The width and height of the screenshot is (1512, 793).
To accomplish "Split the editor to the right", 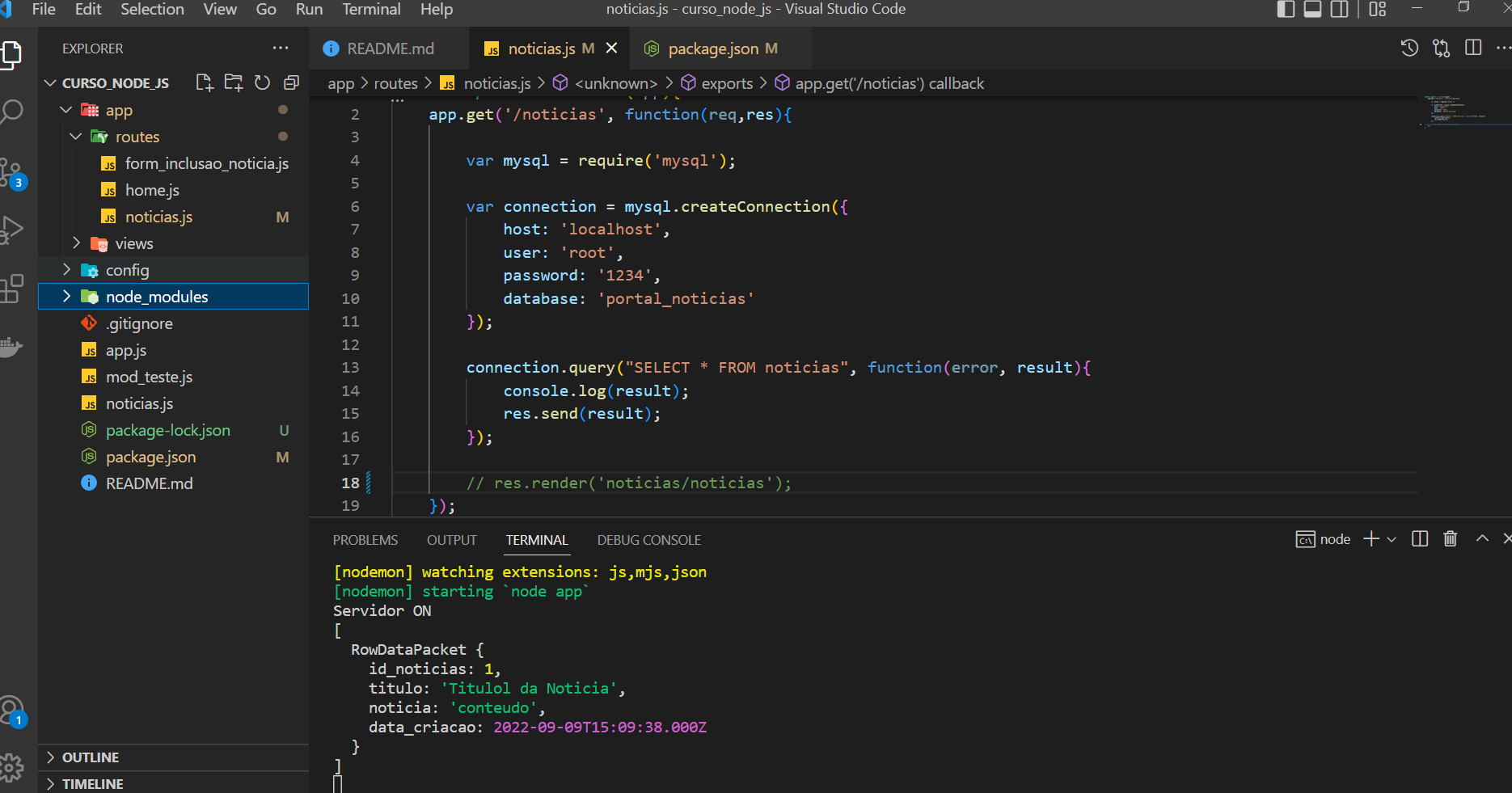I will (1473, 48).
